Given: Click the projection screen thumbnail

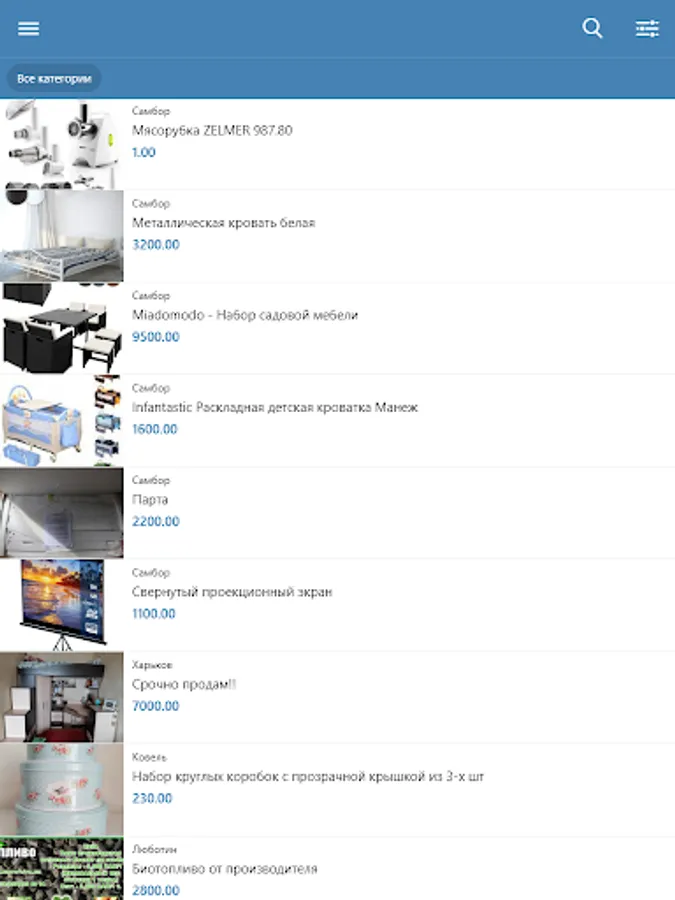Looking at the screenshot, I should (x=61, y=606).
